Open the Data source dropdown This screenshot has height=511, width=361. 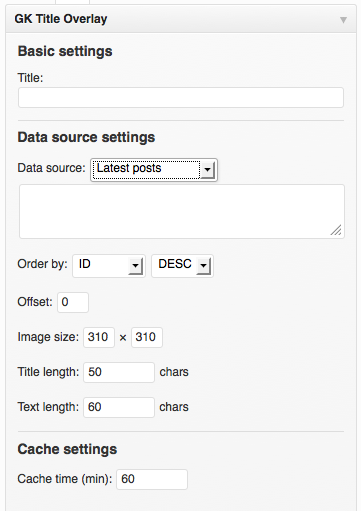point(154,170)
